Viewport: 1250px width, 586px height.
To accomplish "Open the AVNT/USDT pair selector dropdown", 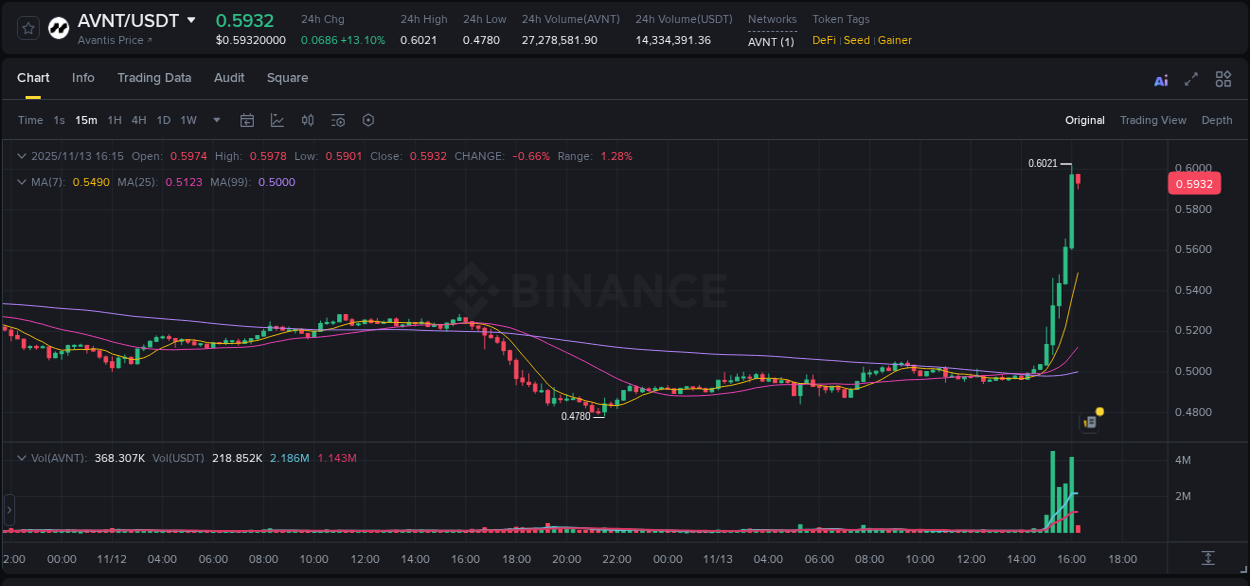I will 190,20.
